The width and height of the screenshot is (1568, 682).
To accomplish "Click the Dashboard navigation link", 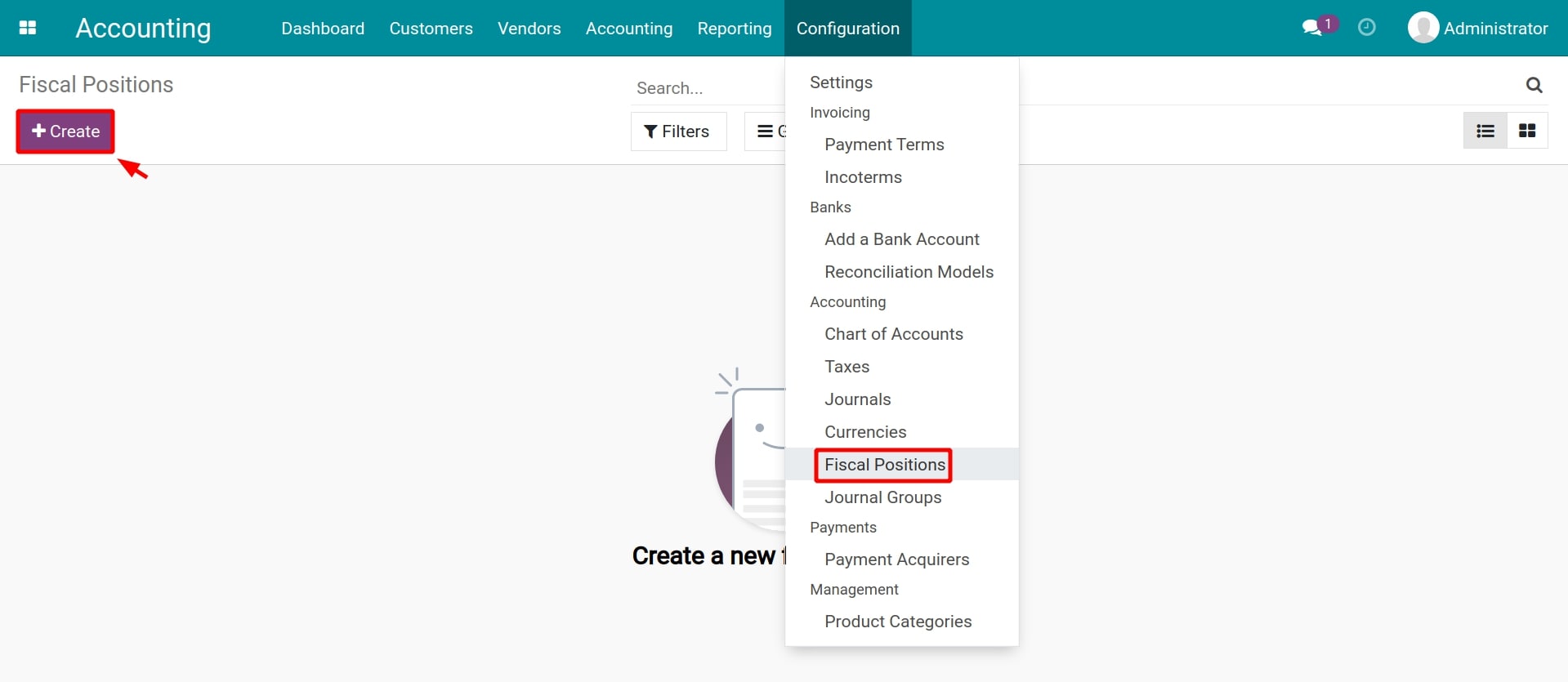I will pos(323,29).
